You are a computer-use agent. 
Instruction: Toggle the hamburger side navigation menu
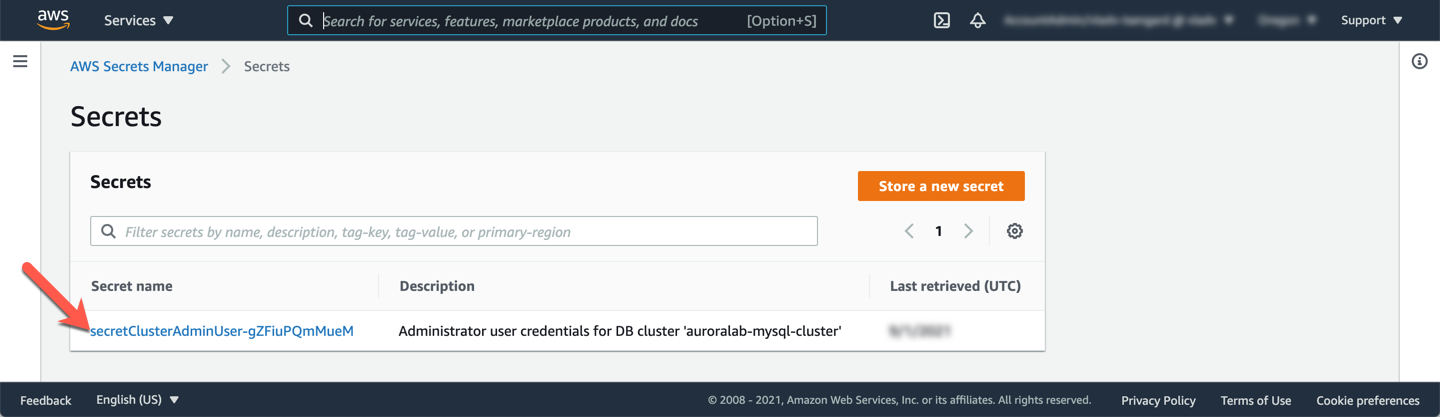point(20,62)
